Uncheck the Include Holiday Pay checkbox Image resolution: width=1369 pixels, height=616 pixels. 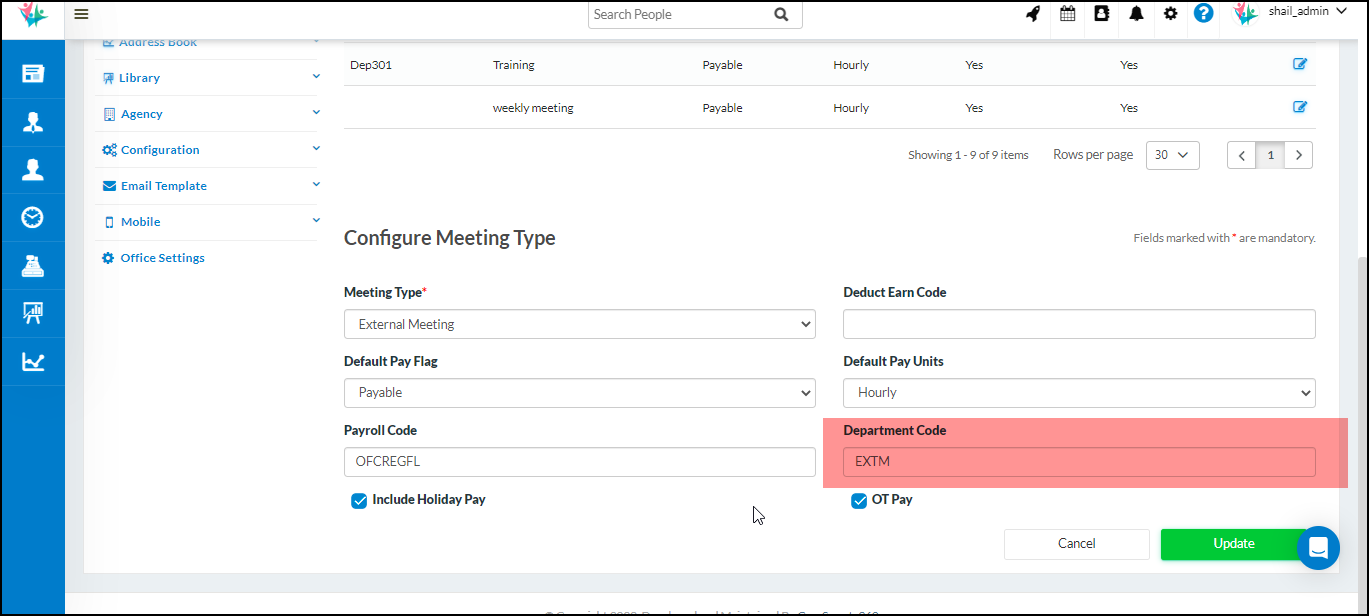point(359,501)
